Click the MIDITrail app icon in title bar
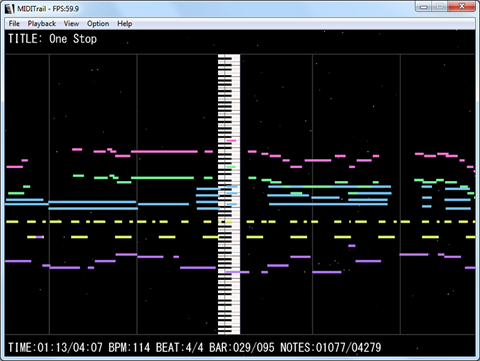480x361 pixels. coord(10,8)
